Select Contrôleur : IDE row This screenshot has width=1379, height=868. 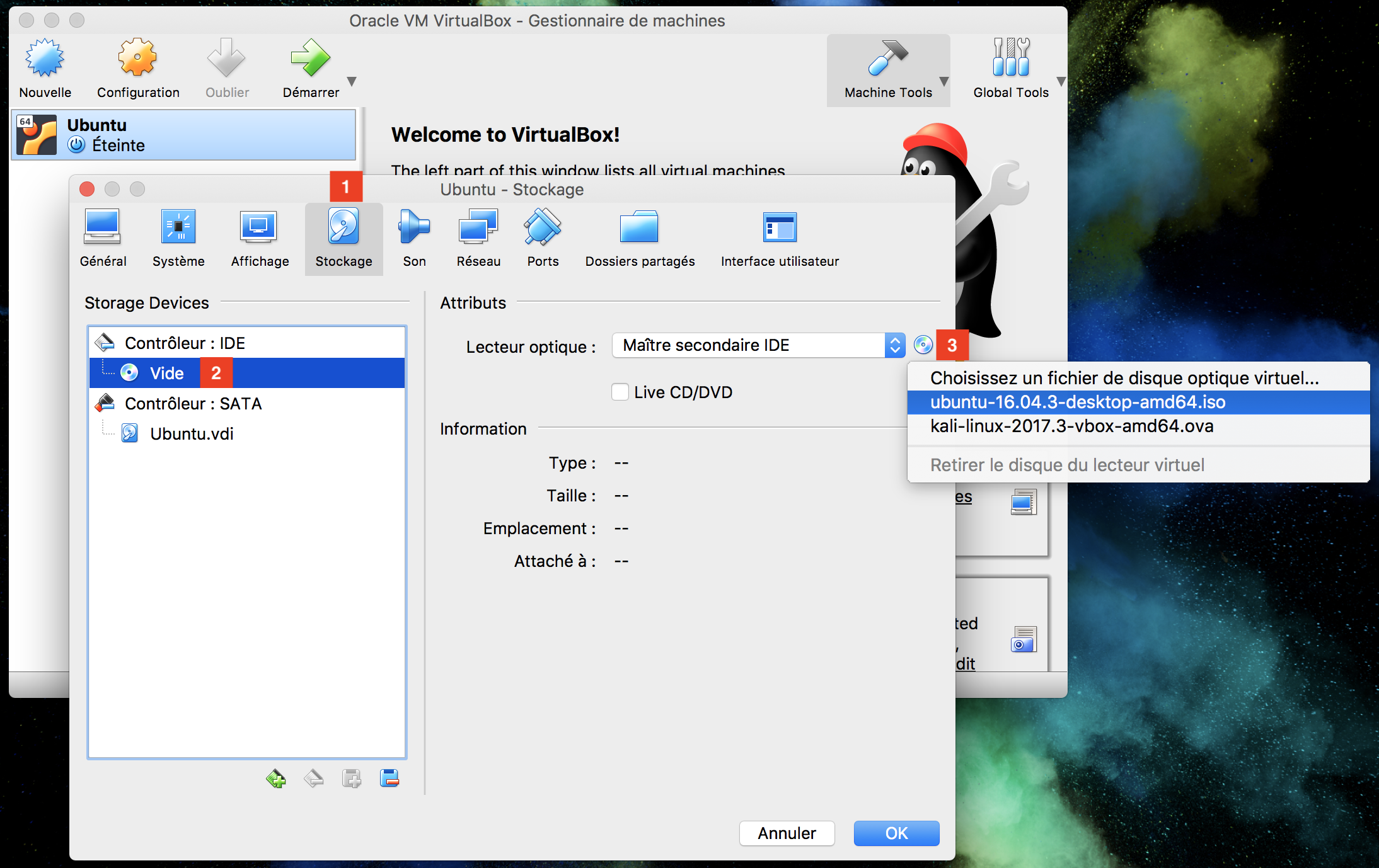click(247, 343)
